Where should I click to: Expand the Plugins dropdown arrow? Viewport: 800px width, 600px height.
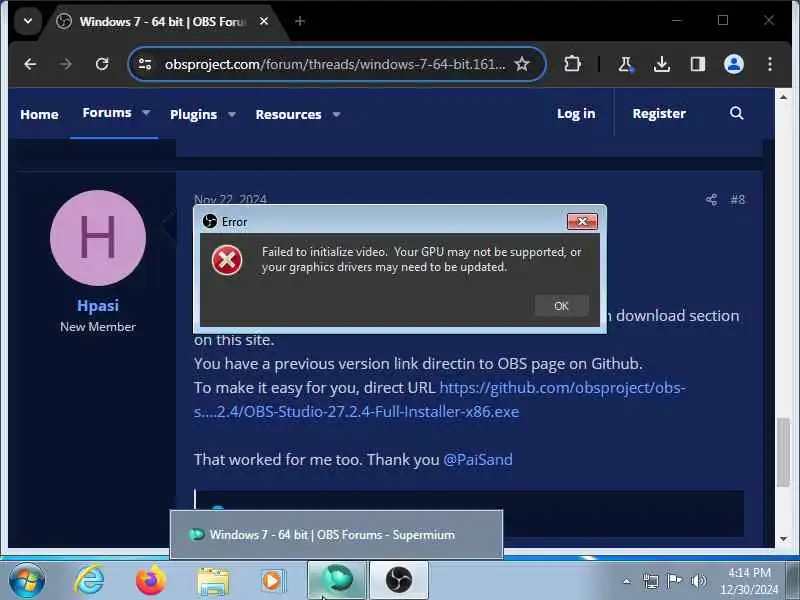click(232, 114)
